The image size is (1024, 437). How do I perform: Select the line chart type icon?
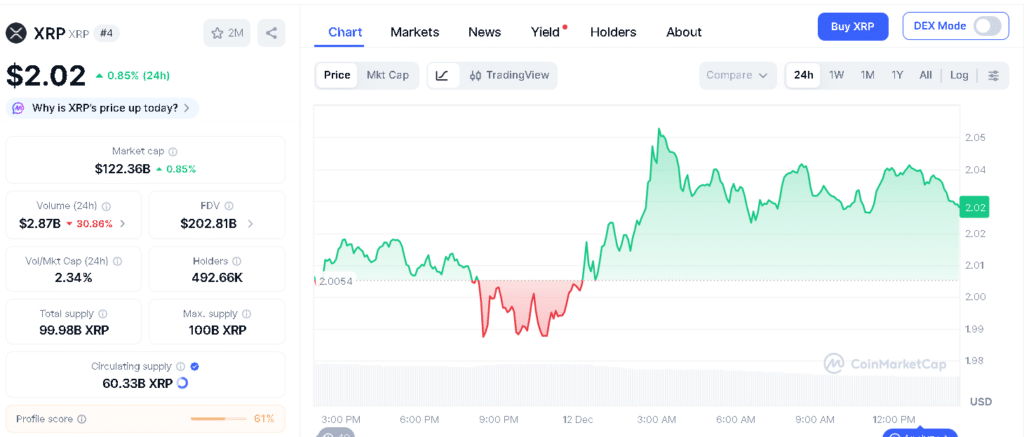pyautogui.click(x=442, y=76)
